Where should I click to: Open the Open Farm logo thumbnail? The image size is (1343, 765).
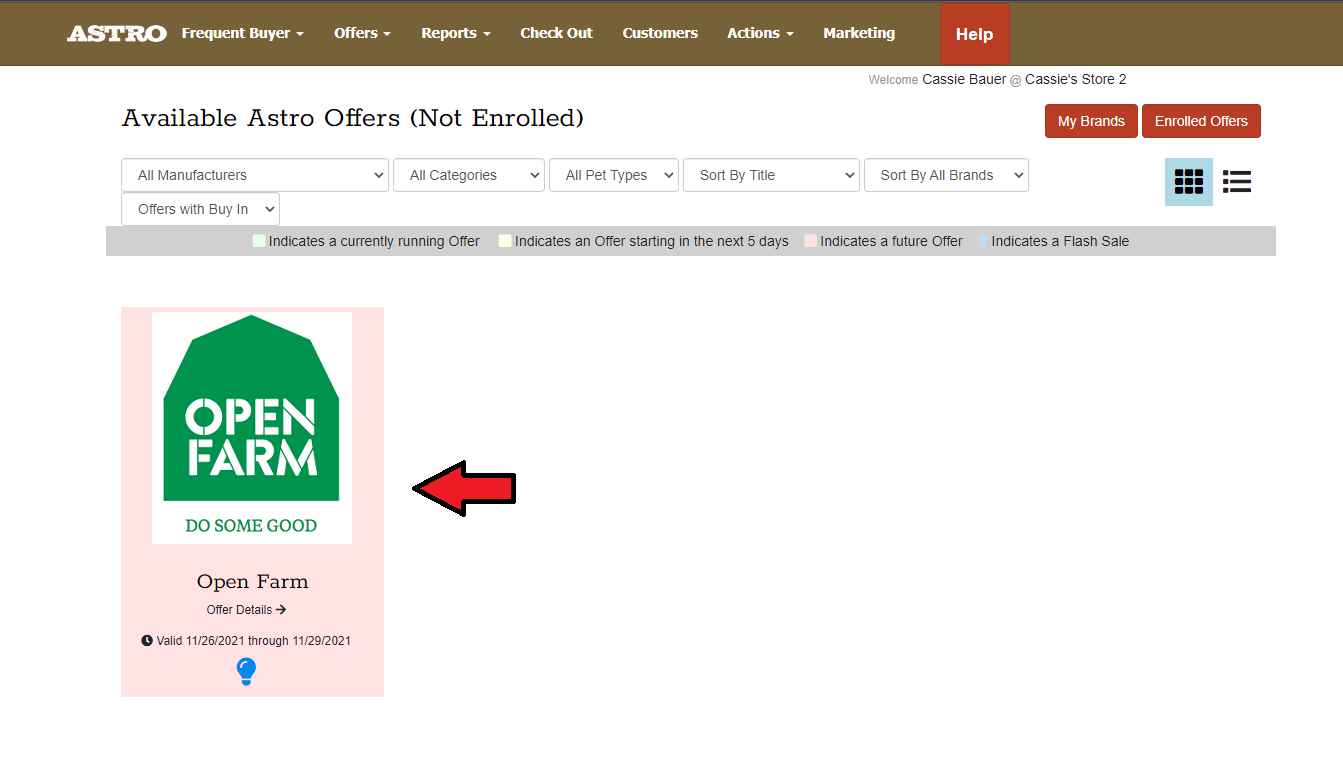tap(252, 428)
